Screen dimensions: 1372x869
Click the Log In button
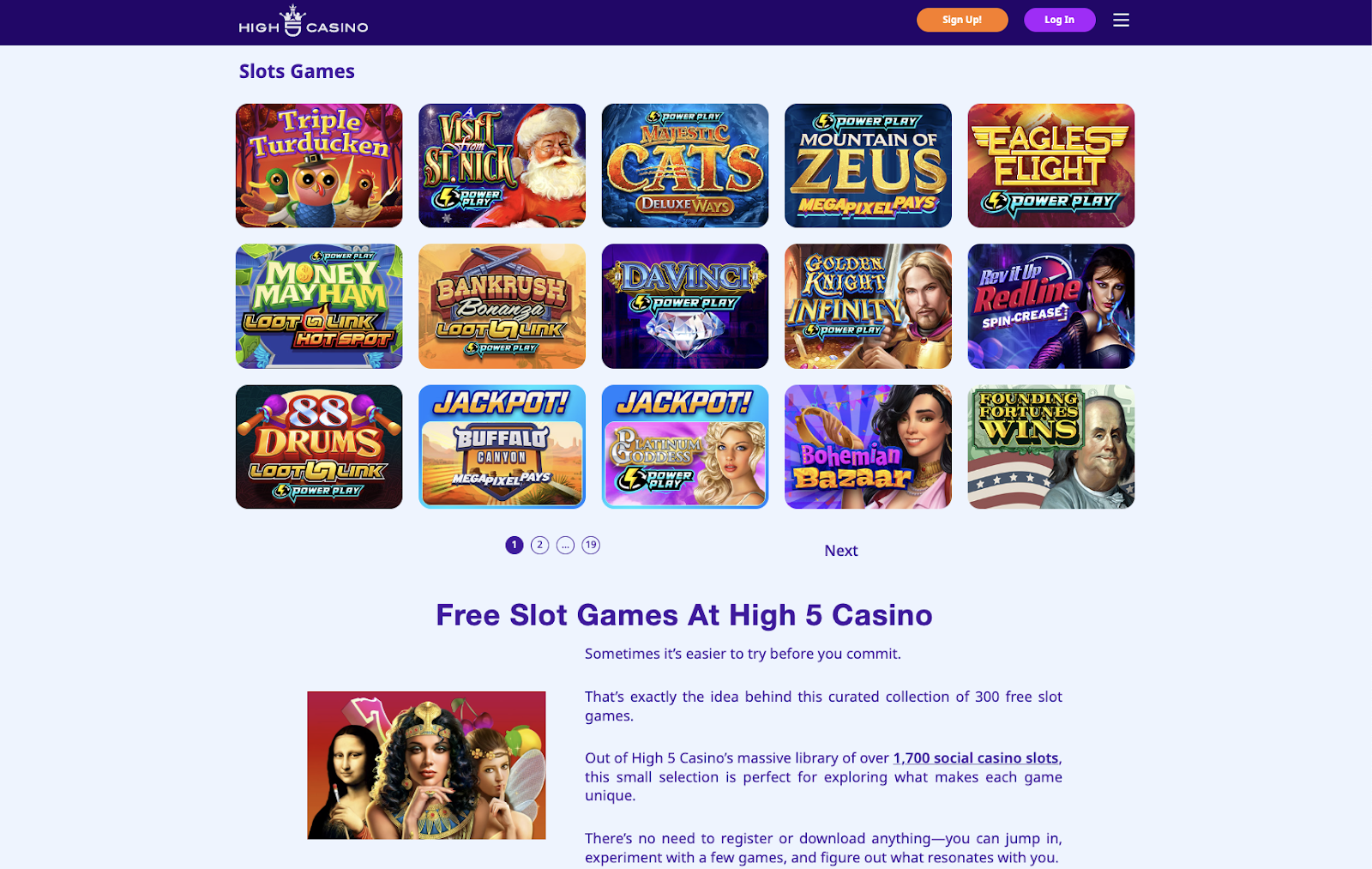(1059, 20)
